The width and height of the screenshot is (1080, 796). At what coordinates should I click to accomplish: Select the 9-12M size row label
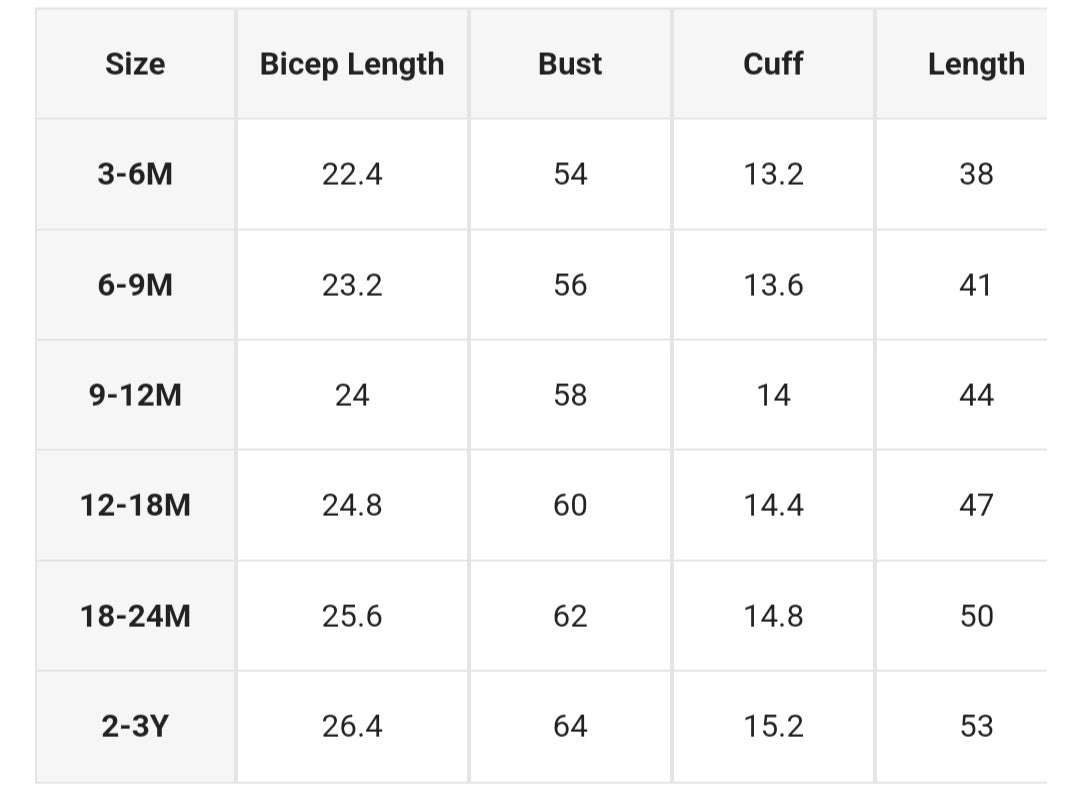coord(135,395)
